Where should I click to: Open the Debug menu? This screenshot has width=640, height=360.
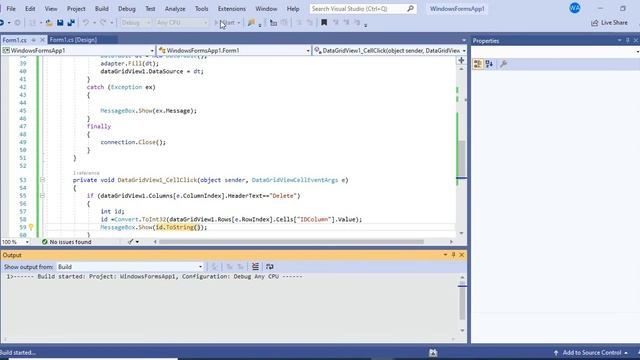[x=127, y=9]
